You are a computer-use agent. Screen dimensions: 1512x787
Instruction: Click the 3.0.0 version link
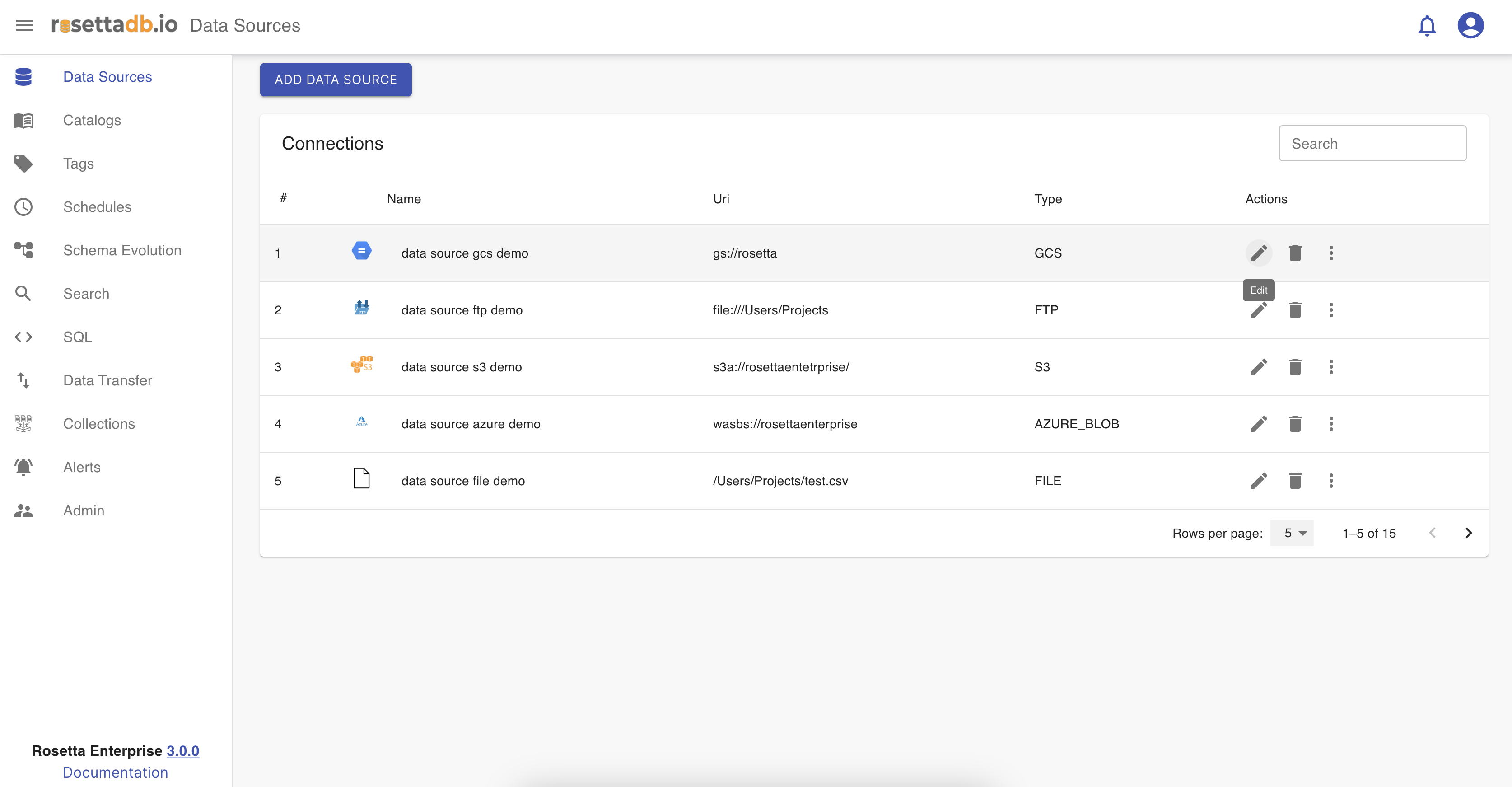(x=182, y=750)
